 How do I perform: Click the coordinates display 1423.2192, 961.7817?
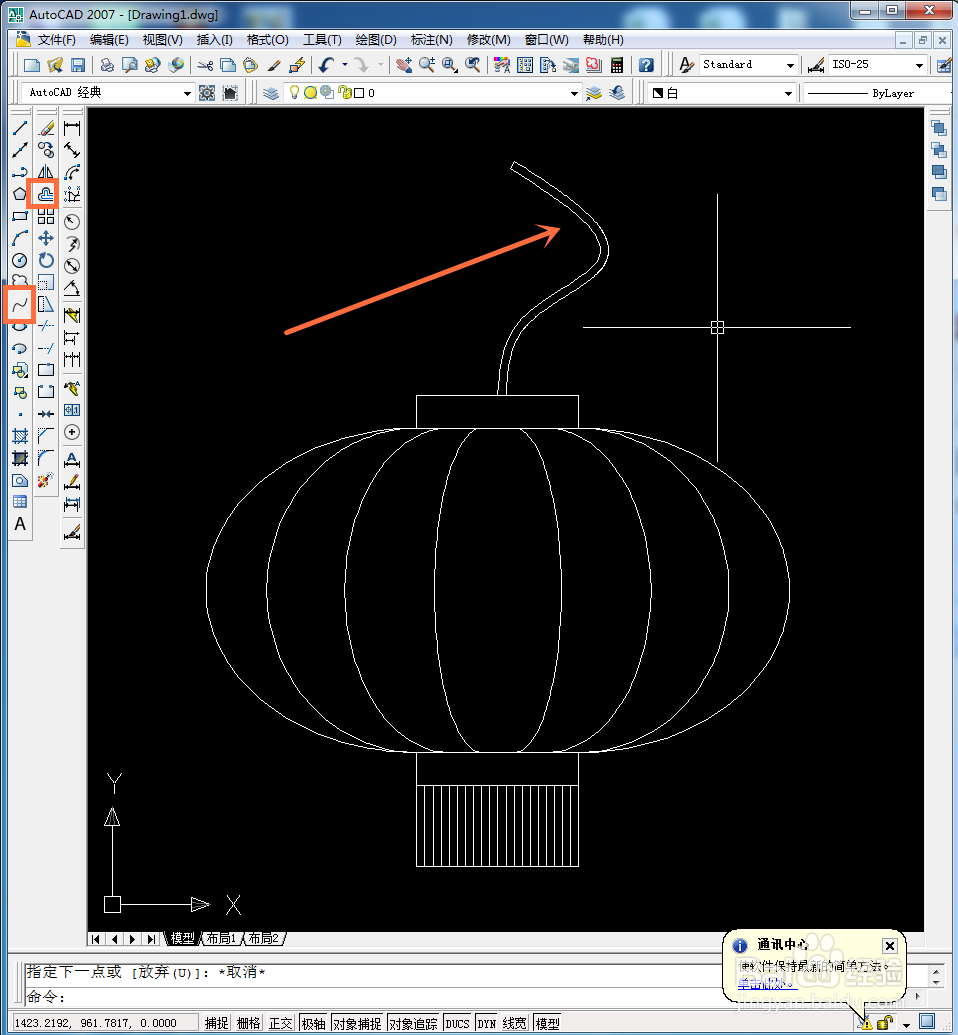(105, 1023)
